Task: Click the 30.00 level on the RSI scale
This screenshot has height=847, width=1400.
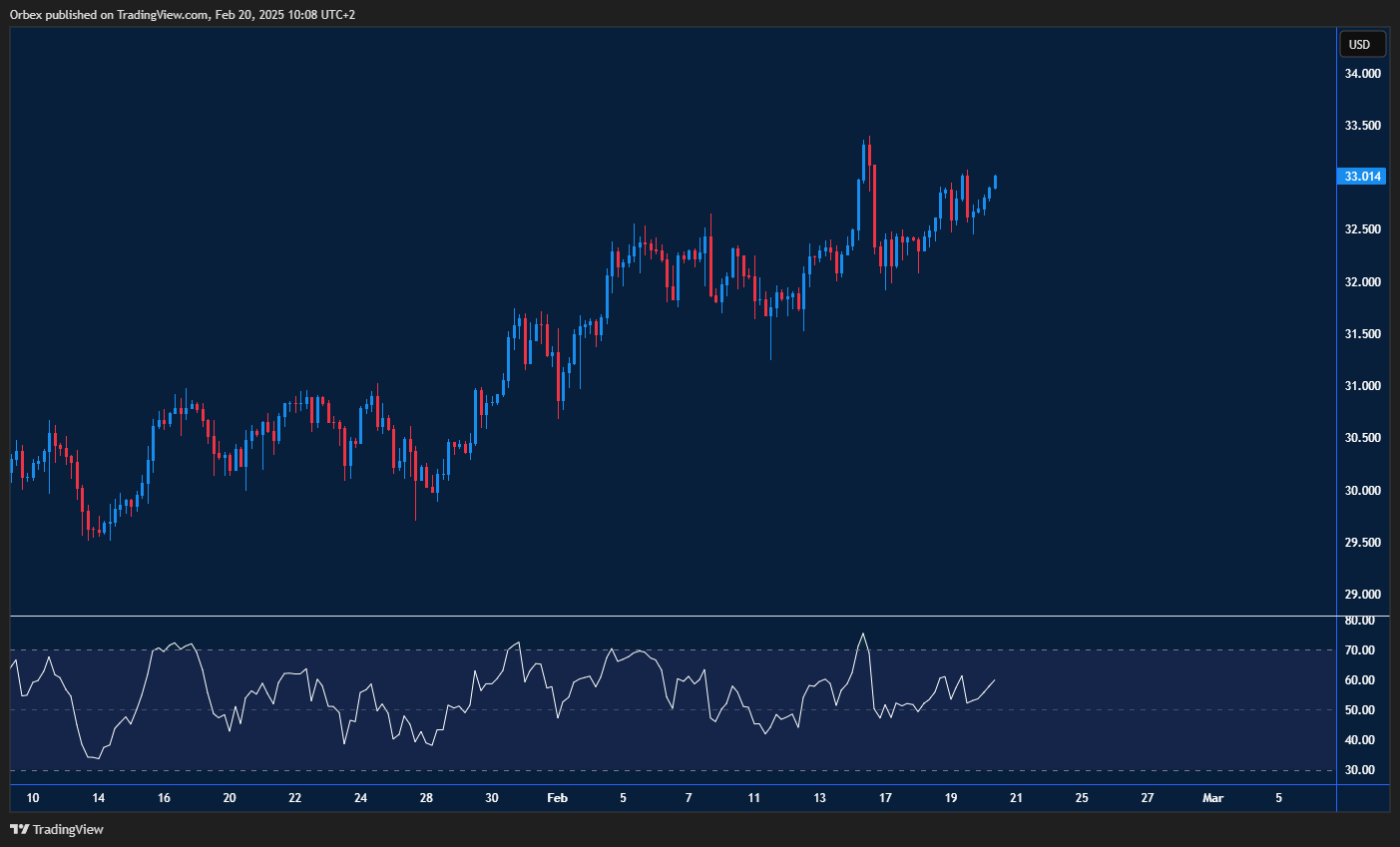Action: [1358, 769]
